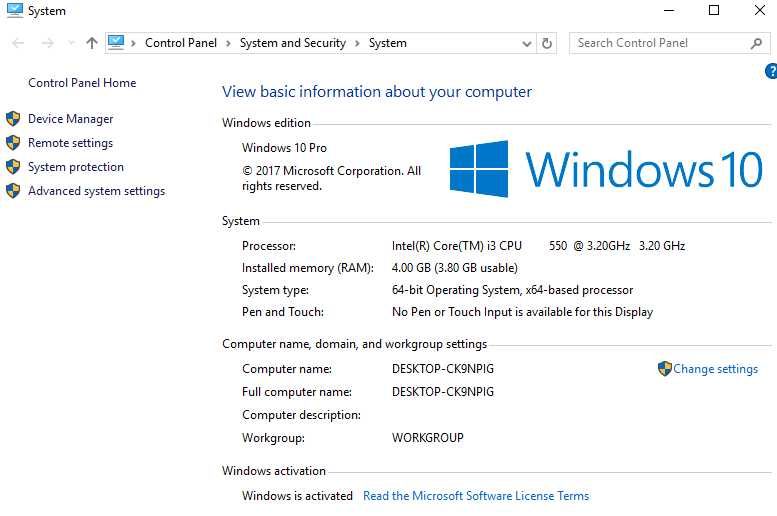The width and height of the screenshot is (777, 516).
Task: Click the page heading View basic information
Action: click(377, 92)
